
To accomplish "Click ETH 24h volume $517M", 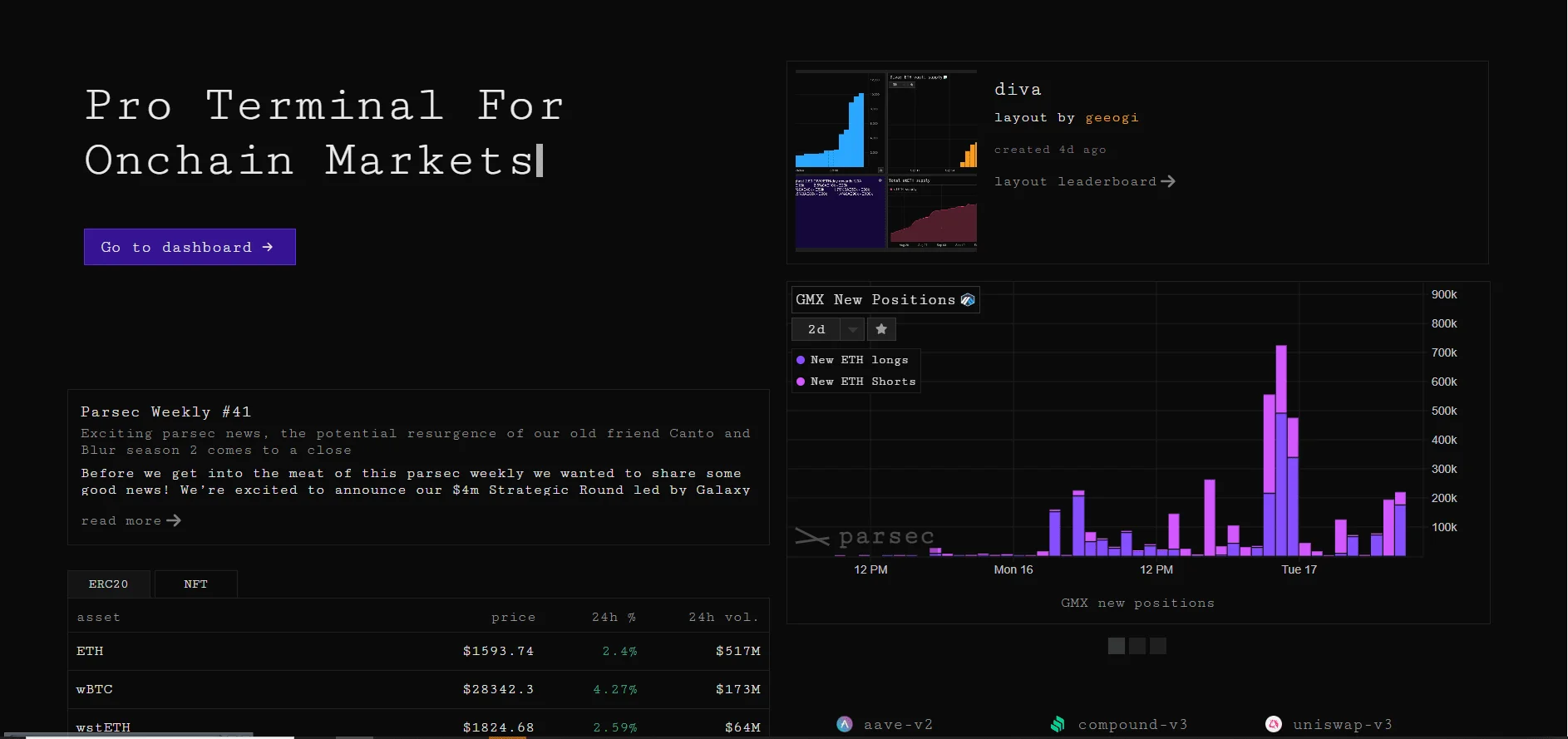I will 738,651.
